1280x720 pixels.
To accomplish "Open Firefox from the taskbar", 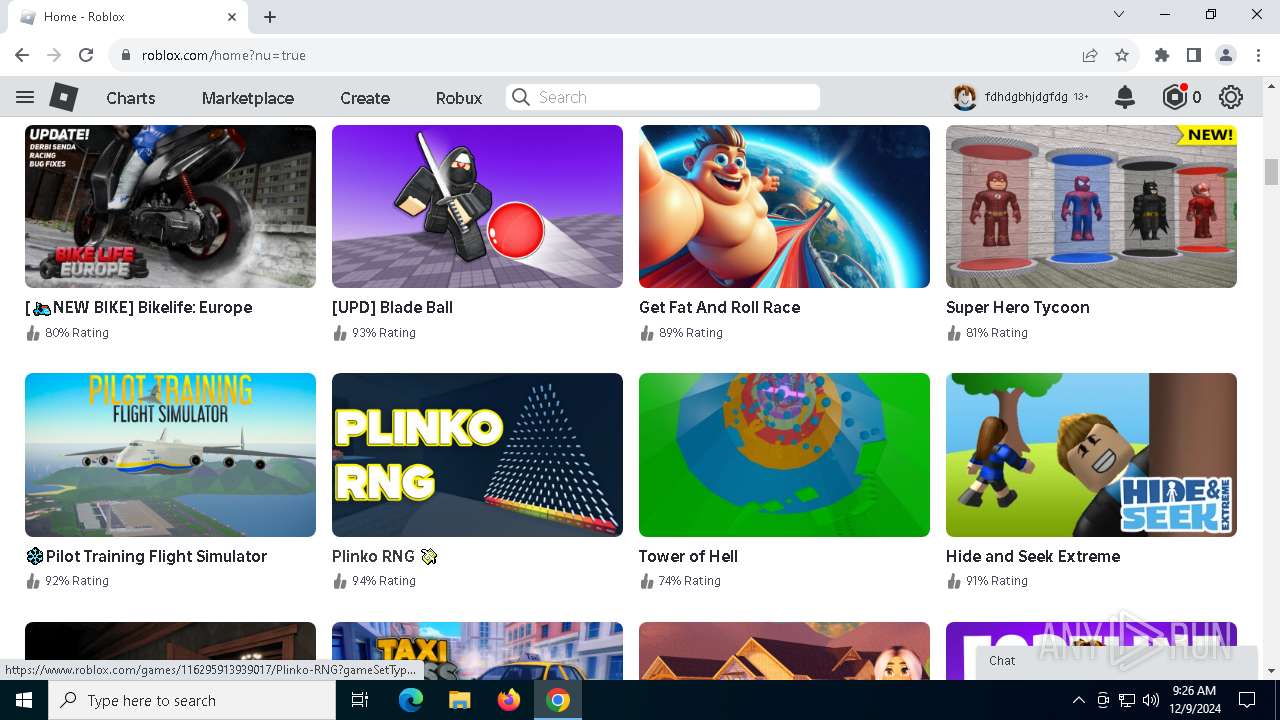I will (x=509, y=700).
